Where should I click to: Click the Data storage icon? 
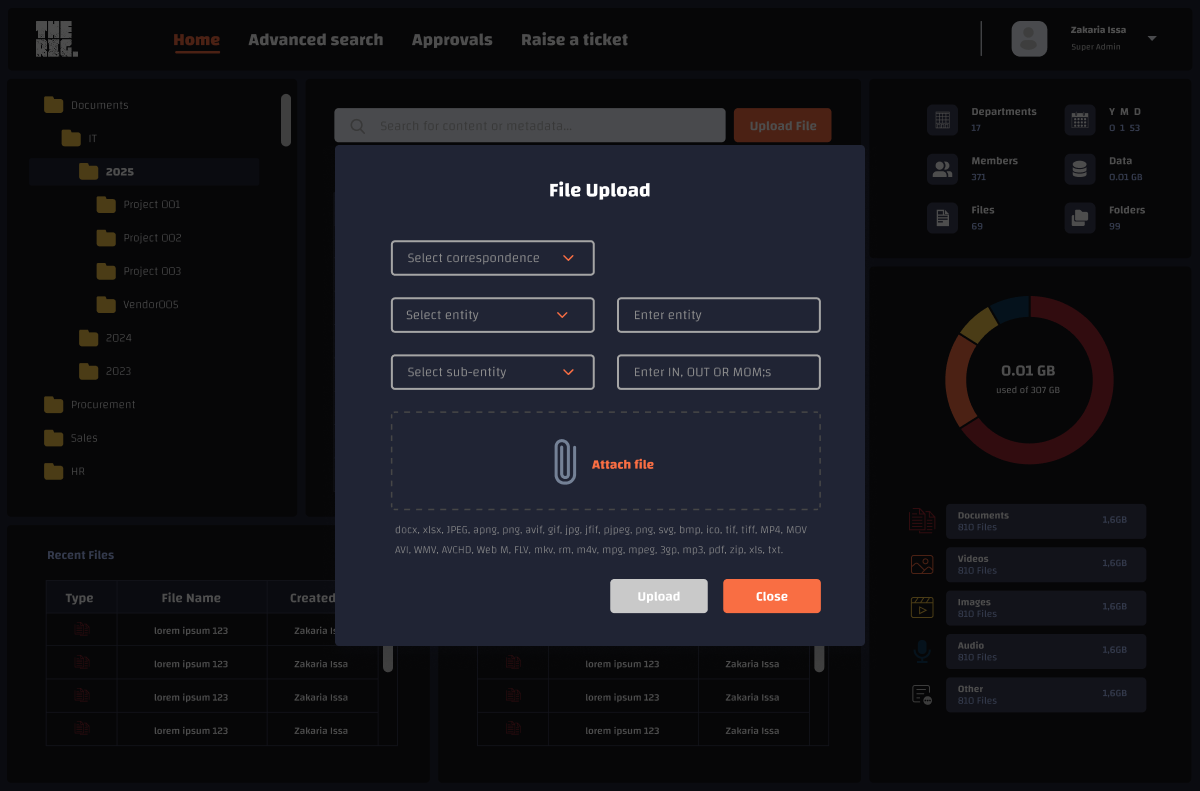point(1078,168)
